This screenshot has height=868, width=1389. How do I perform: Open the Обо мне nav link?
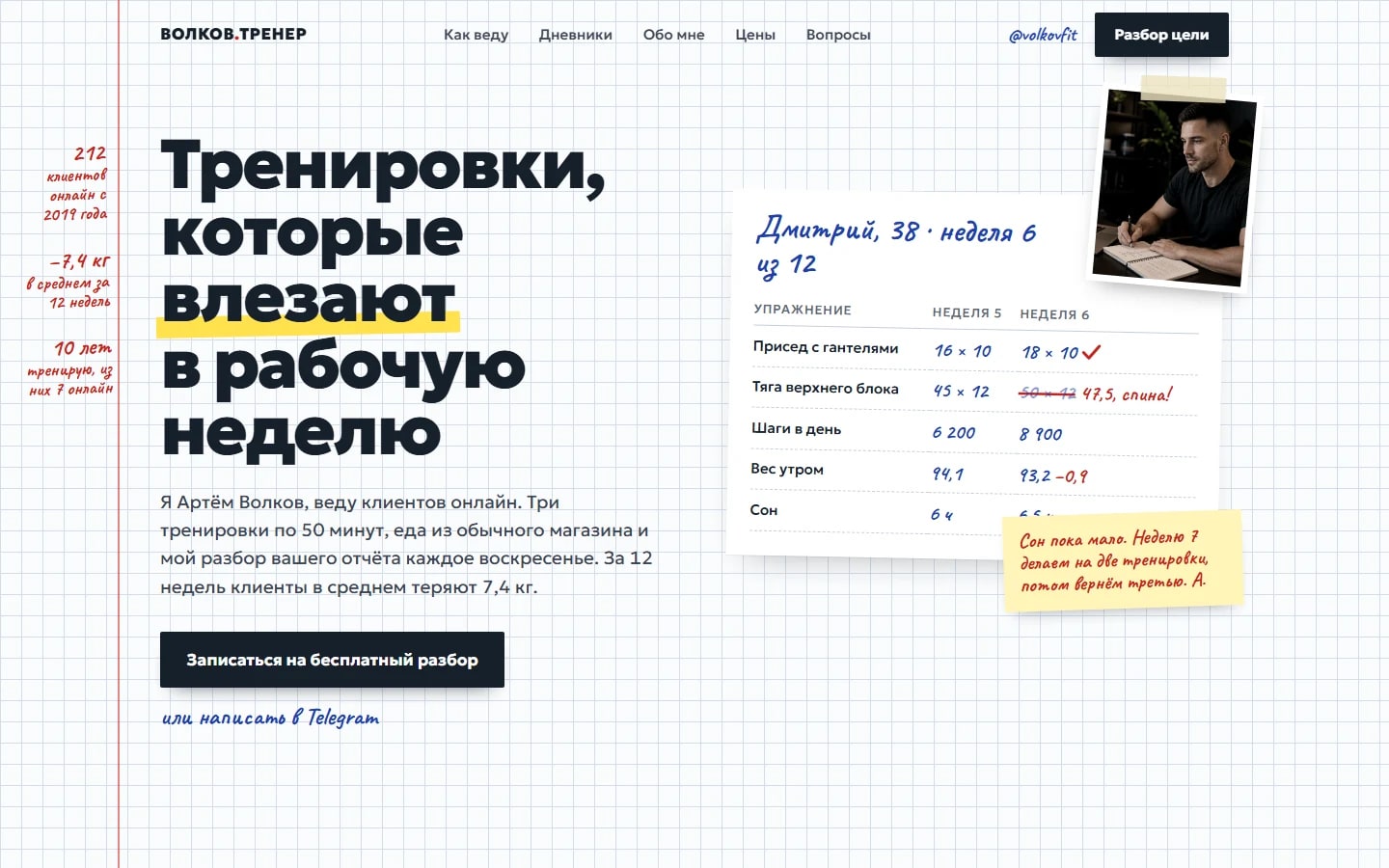[x=674, y=35]
